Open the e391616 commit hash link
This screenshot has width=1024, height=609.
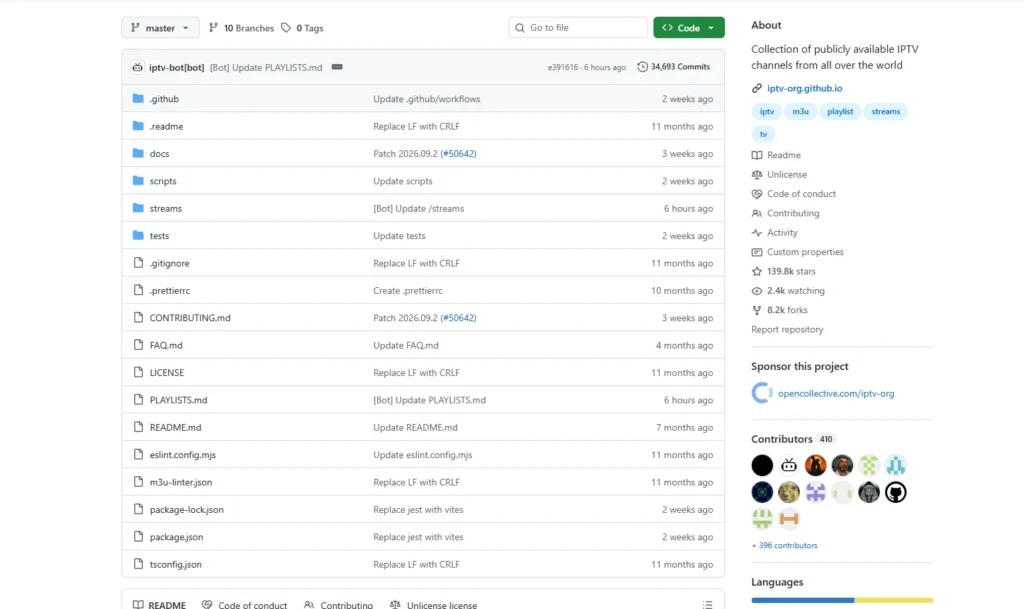click(562, 67)
